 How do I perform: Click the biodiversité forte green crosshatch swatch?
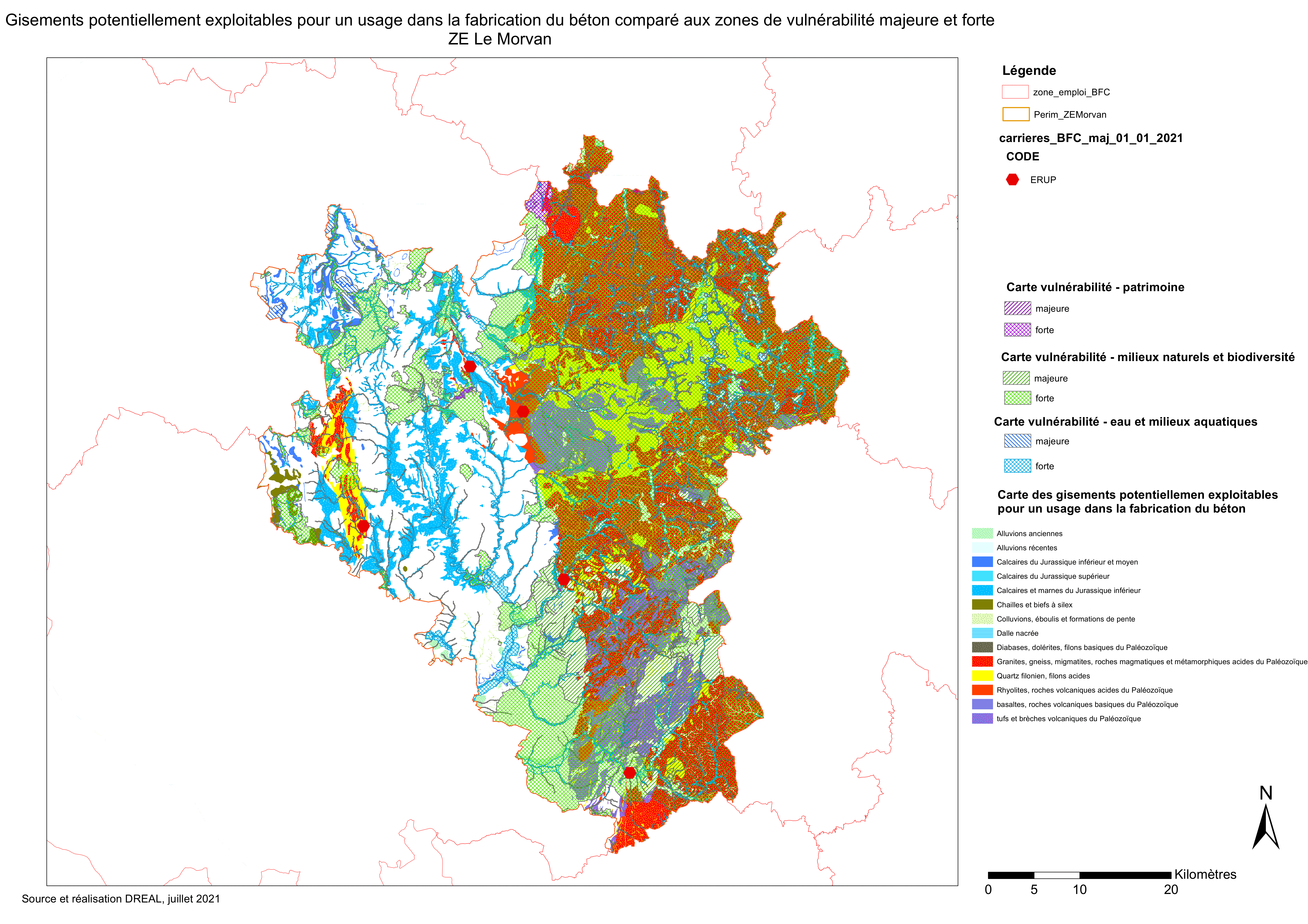point(1017,398)
